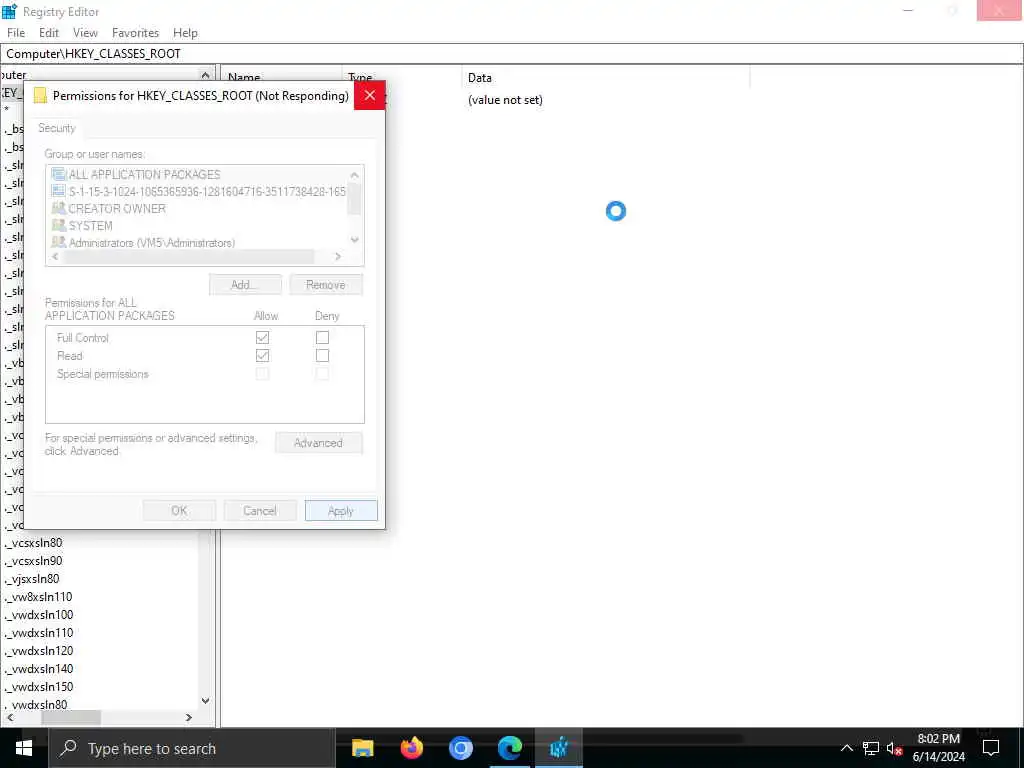Toggle Full Control Deny checkbox
This screenshot has height=768, width=1024.
[x=322, y=338]
